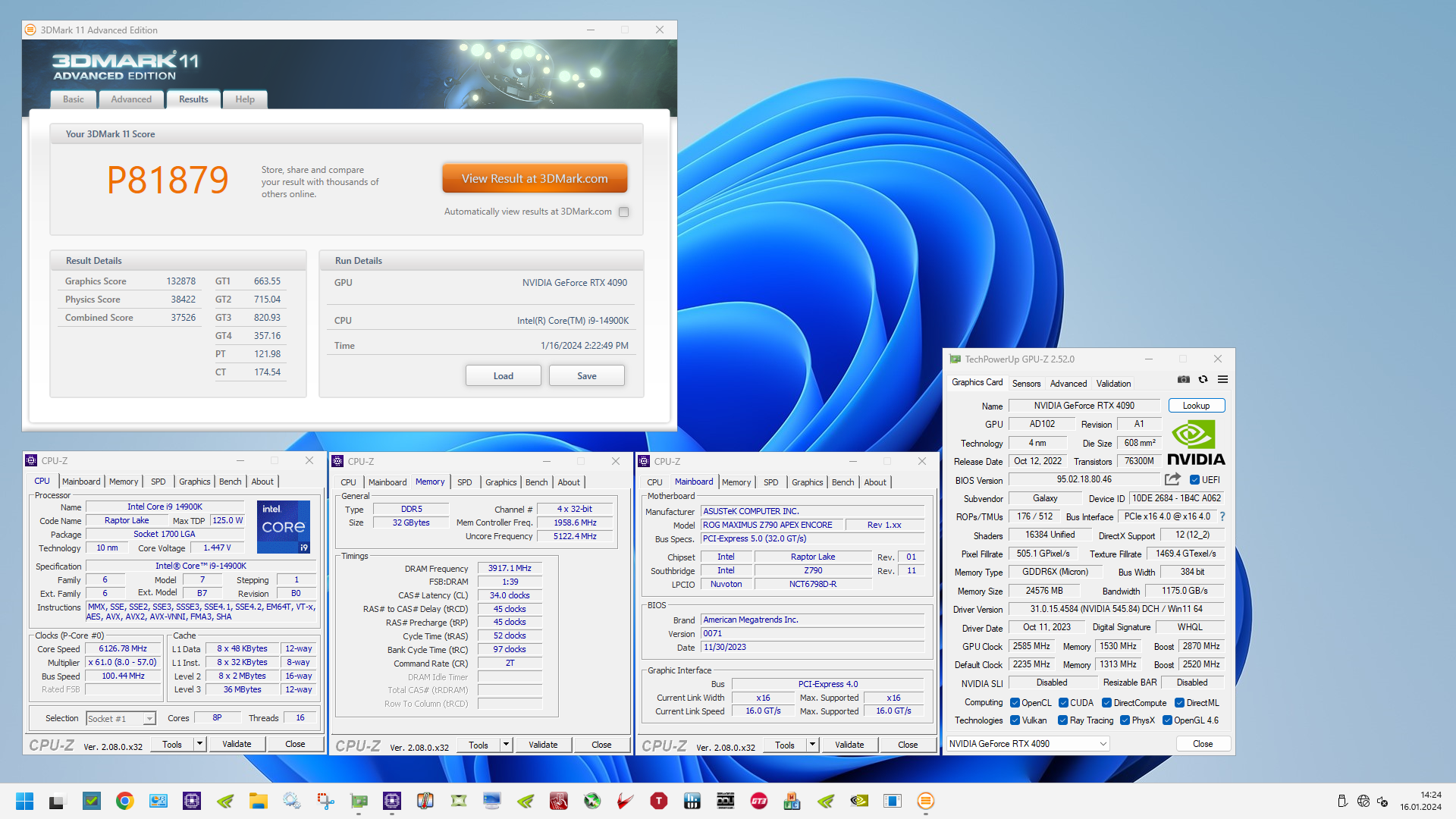Click the GPU-Z refresh icon
The width and height of the screenshot is (1456, 819).
point(1203,379)
